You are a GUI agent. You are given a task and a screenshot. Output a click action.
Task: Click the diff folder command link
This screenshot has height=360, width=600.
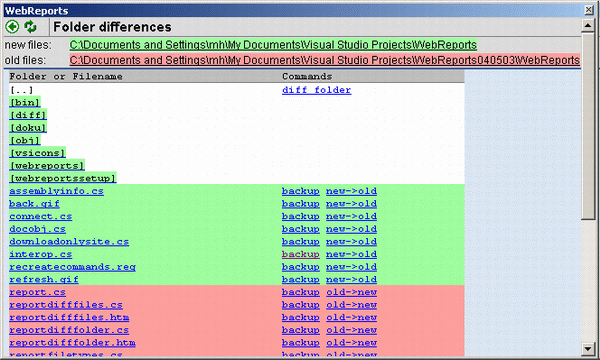point(316,90)
